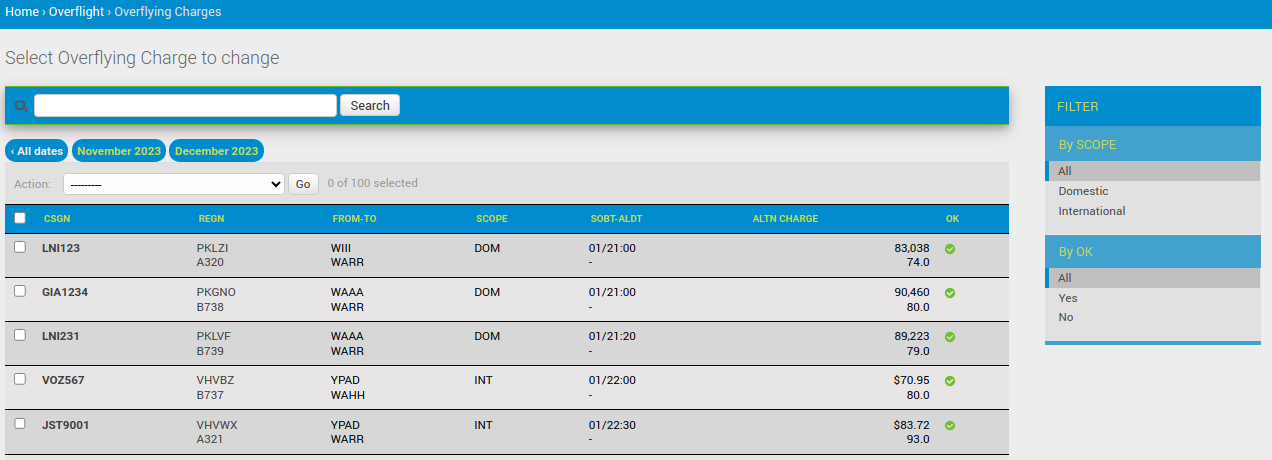Click green OK checkmark for GIA1234
The height and width of the screenshot is (460, 1272).
(x=950, y=293)
